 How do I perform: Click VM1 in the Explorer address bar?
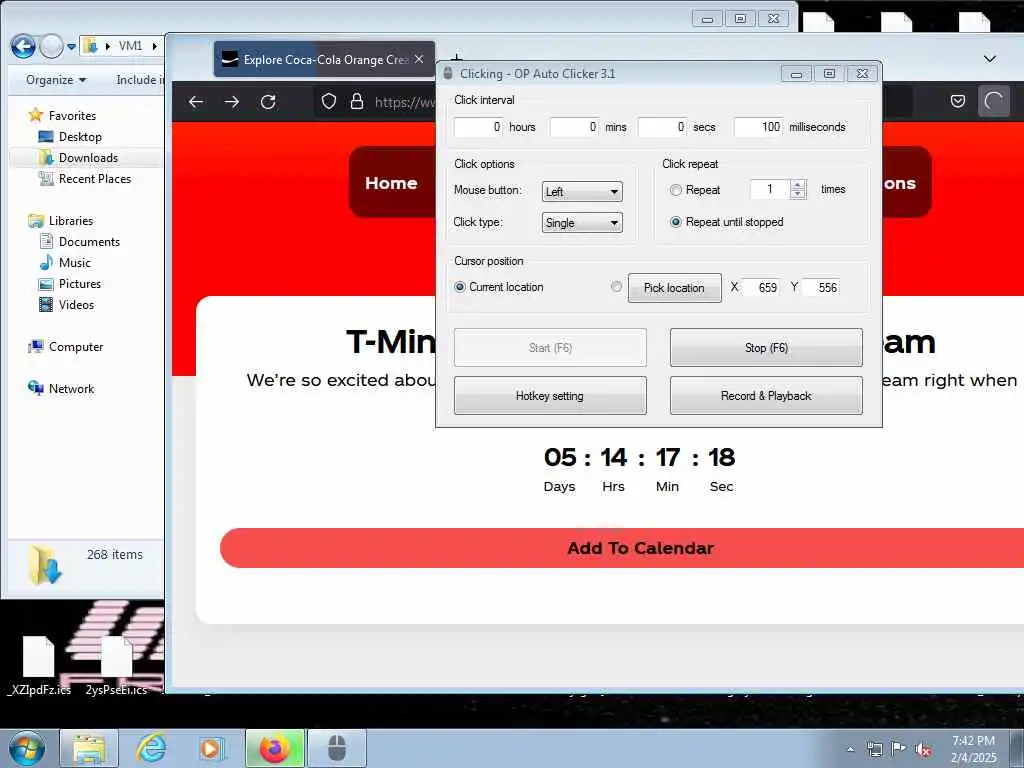(x=130, y=46)
